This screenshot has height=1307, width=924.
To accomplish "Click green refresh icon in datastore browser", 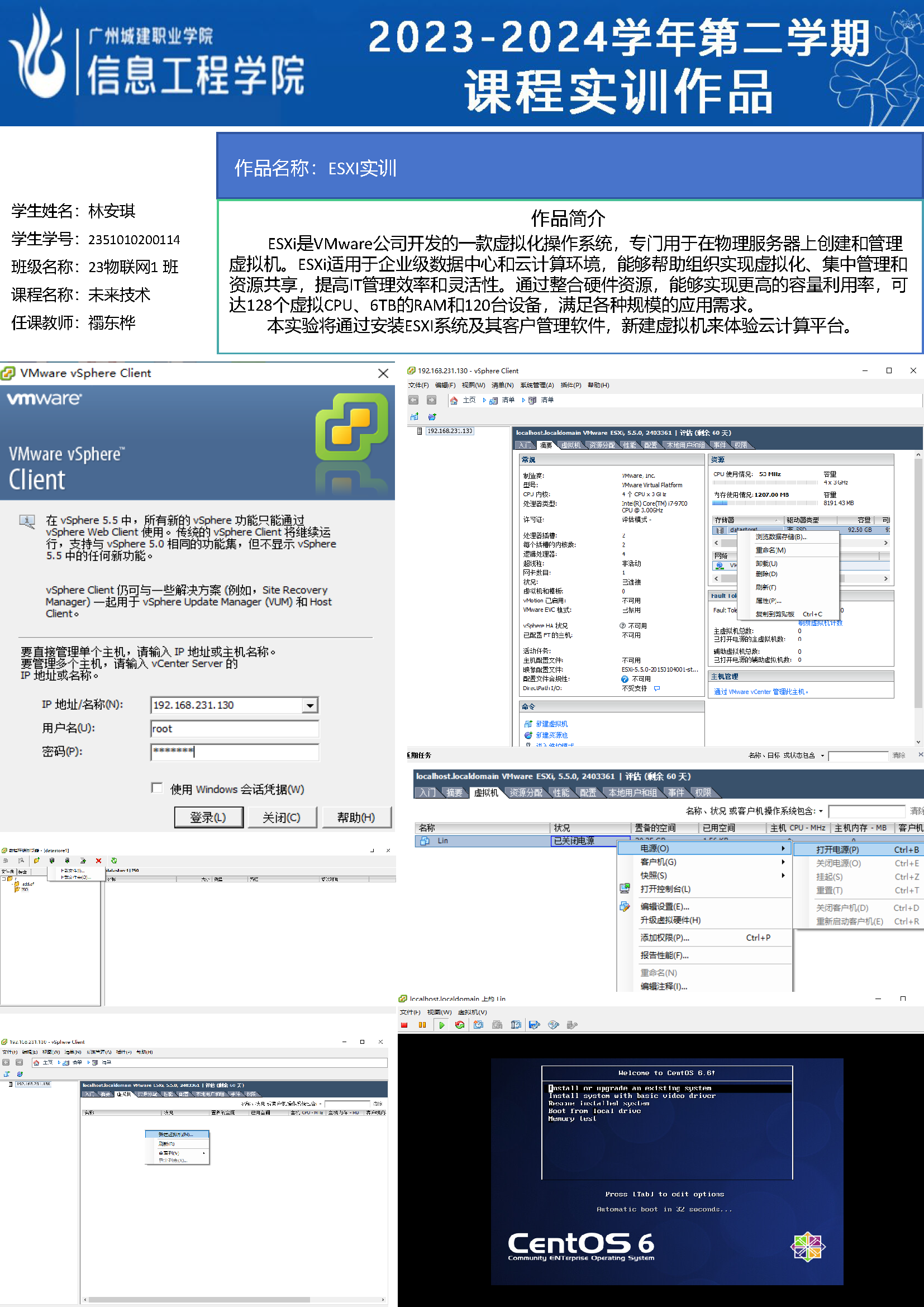I will (114, 861).
